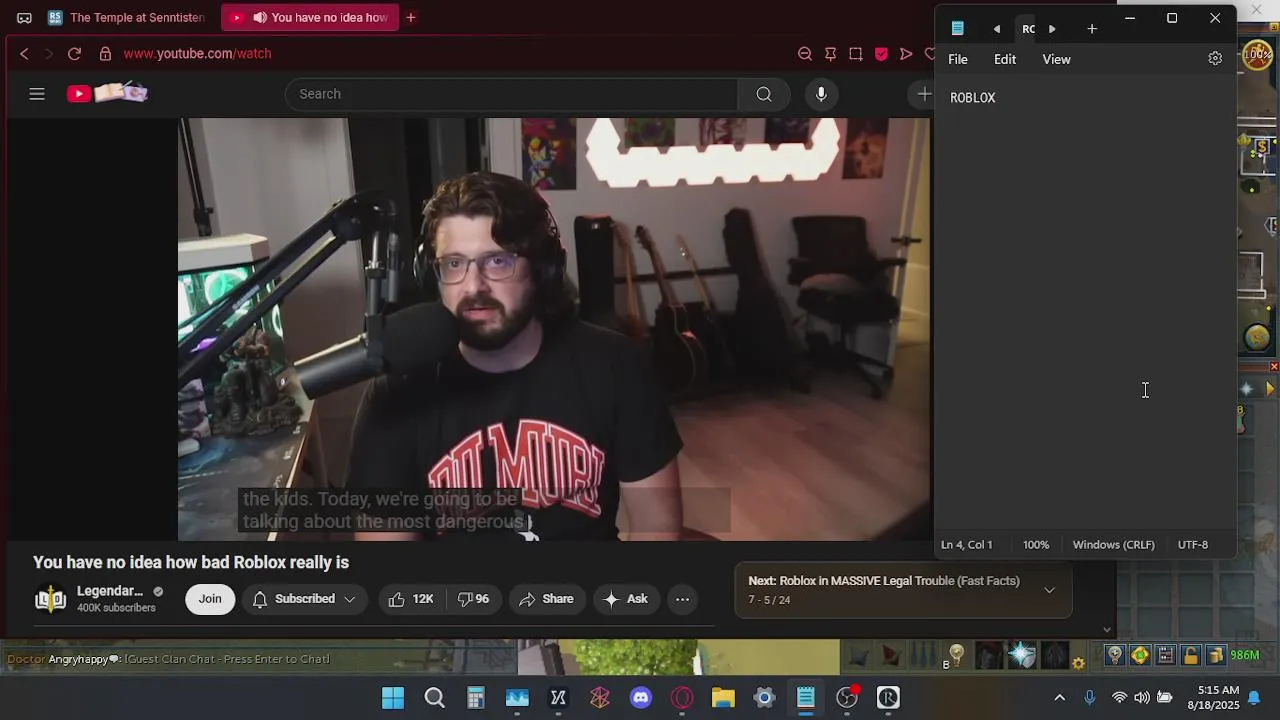This screenshot has width=1280, height=720.
Task: Open Notepad View menu
Action: (x=1056, y=60)
